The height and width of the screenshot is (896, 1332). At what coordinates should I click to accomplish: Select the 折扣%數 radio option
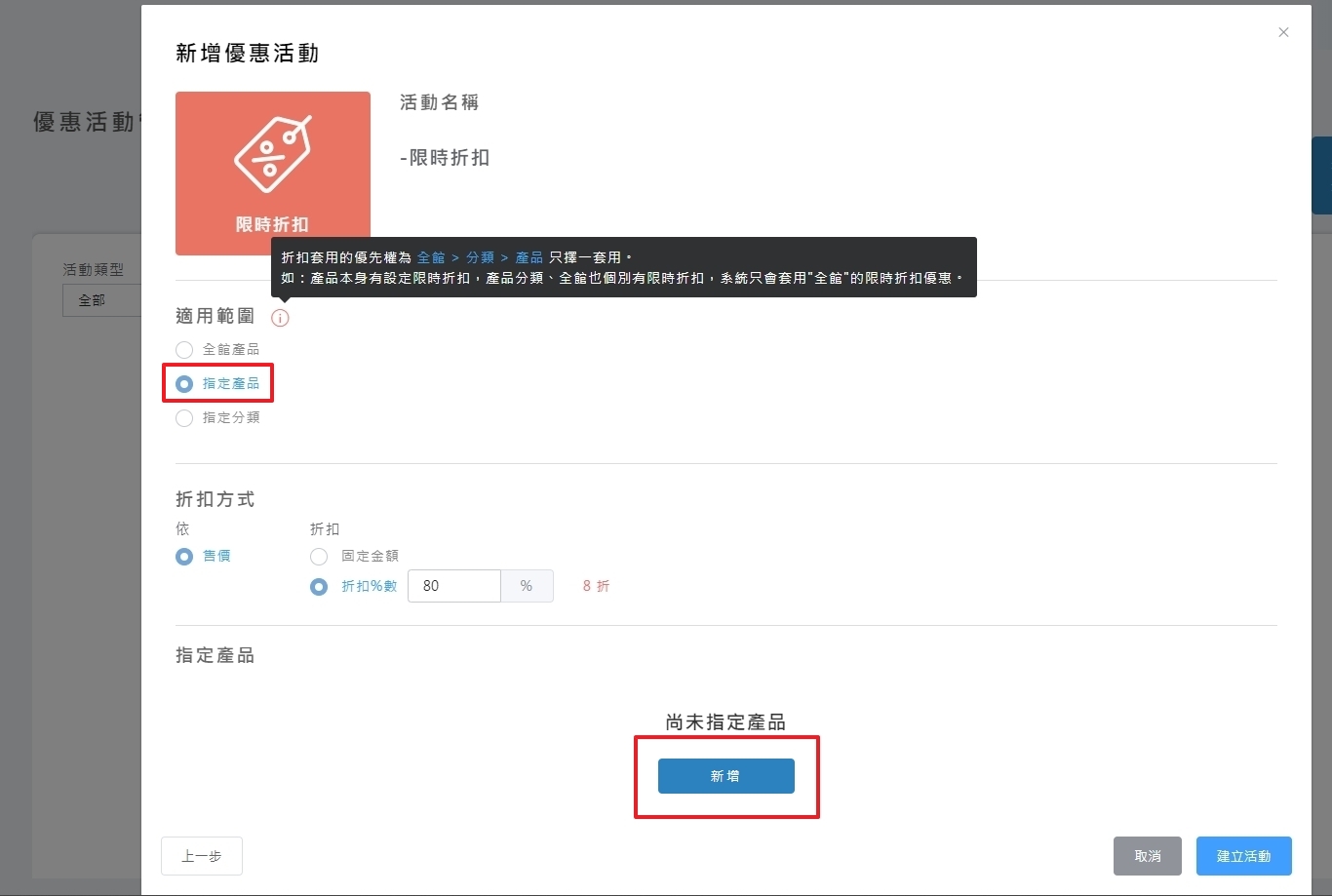319,587
